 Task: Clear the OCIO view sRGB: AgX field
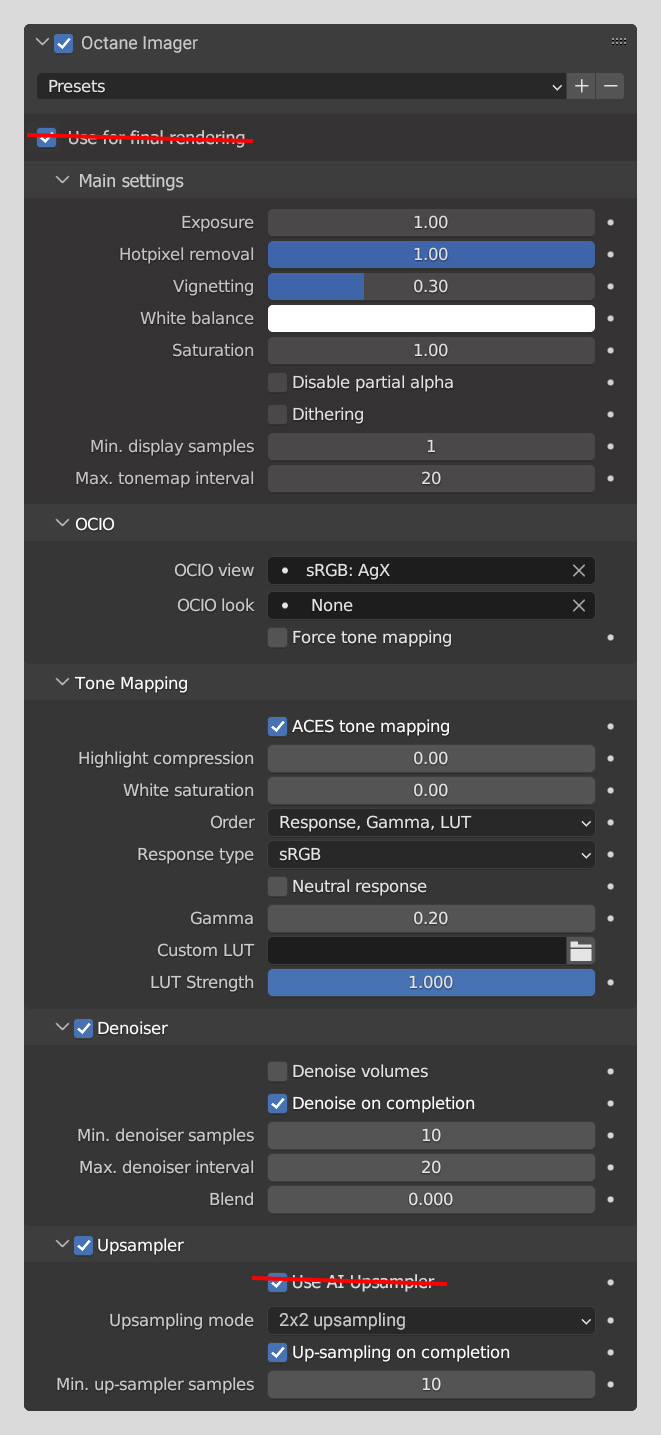(579, 571)
